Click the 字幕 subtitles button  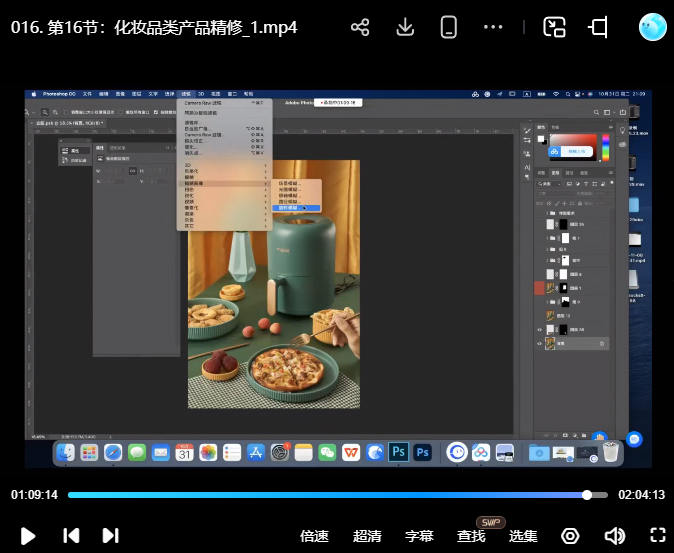tap(419, 536)
